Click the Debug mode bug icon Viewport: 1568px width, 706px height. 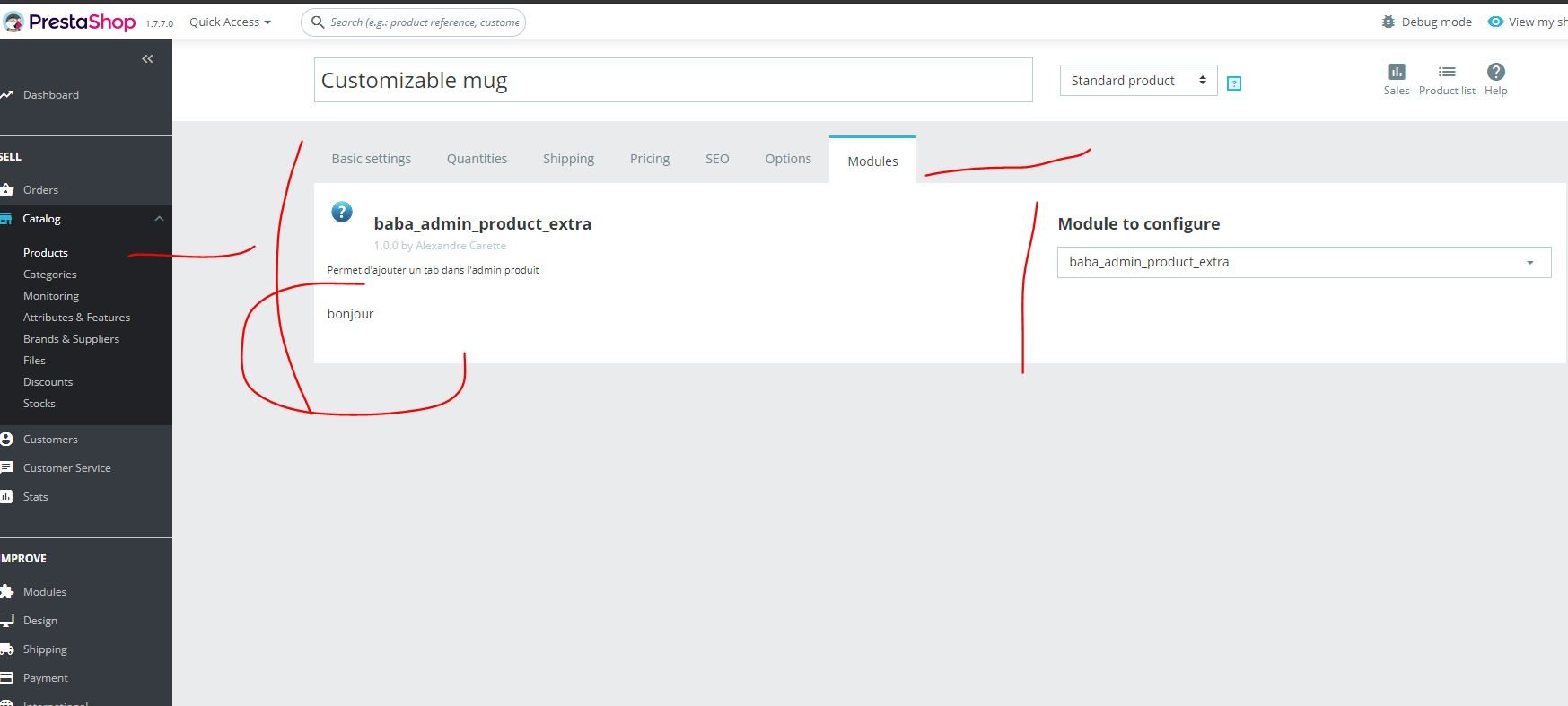[1388, 22]
